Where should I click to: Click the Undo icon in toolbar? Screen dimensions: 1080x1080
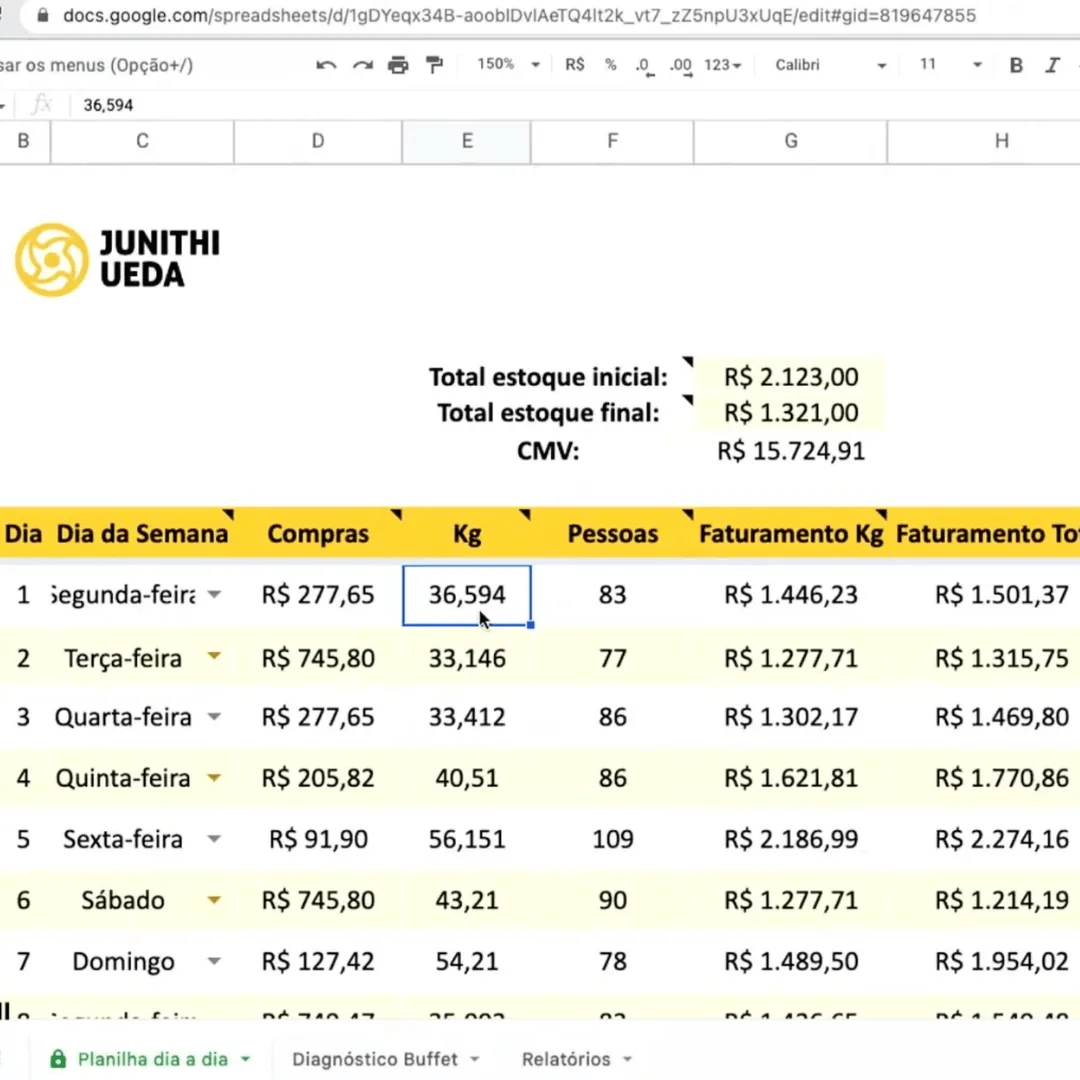(x=326, y=65)
